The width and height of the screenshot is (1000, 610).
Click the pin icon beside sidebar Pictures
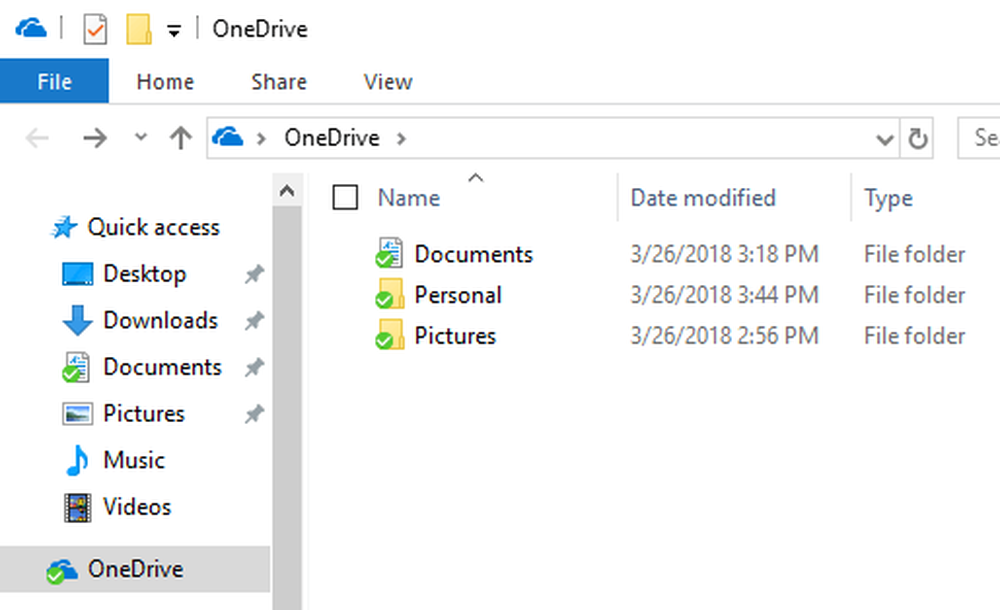254,413
